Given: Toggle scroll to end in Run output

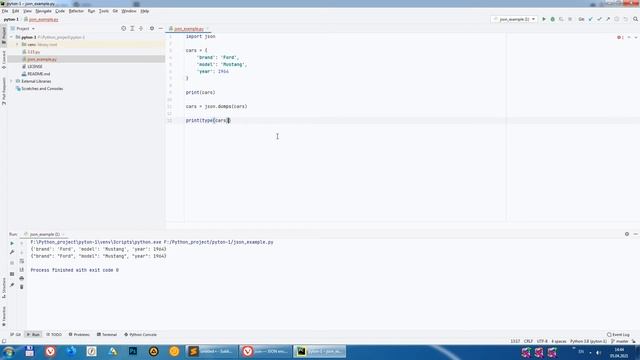Looking at the screenshot, I should (x=22, y=270).
